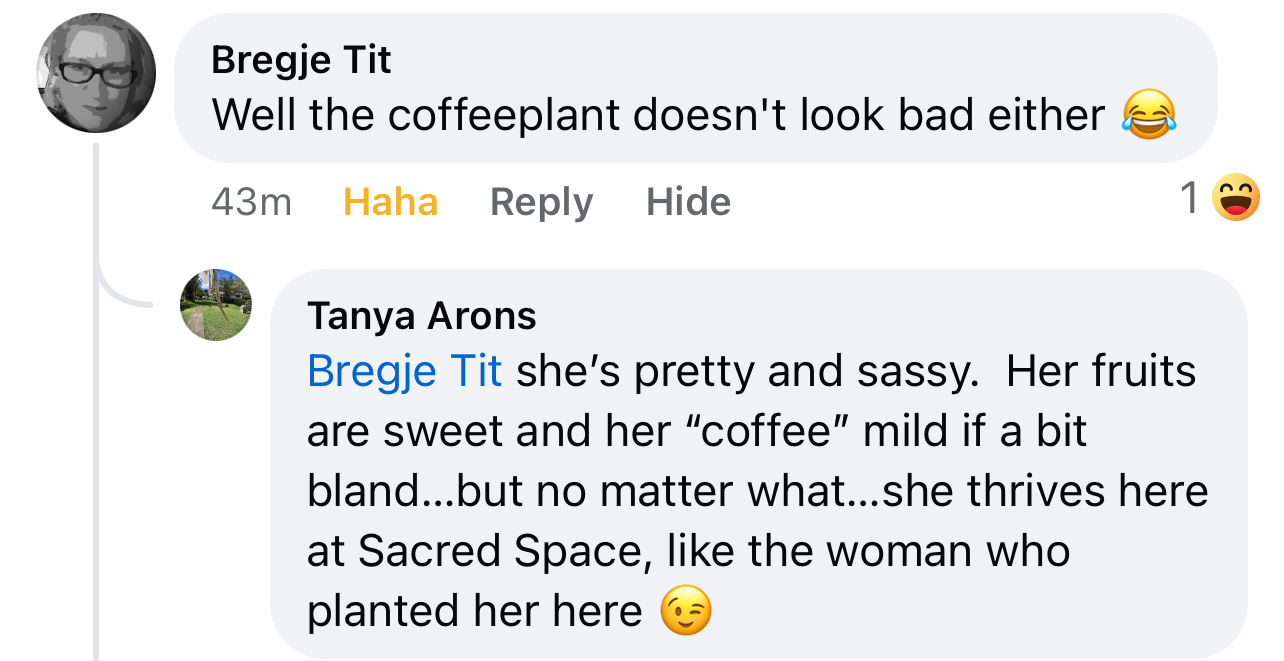Image resolution: width=1284 pixels, height=661 pixels.
Task: Click the Bregje Tit commenter name
Action: 301,61
